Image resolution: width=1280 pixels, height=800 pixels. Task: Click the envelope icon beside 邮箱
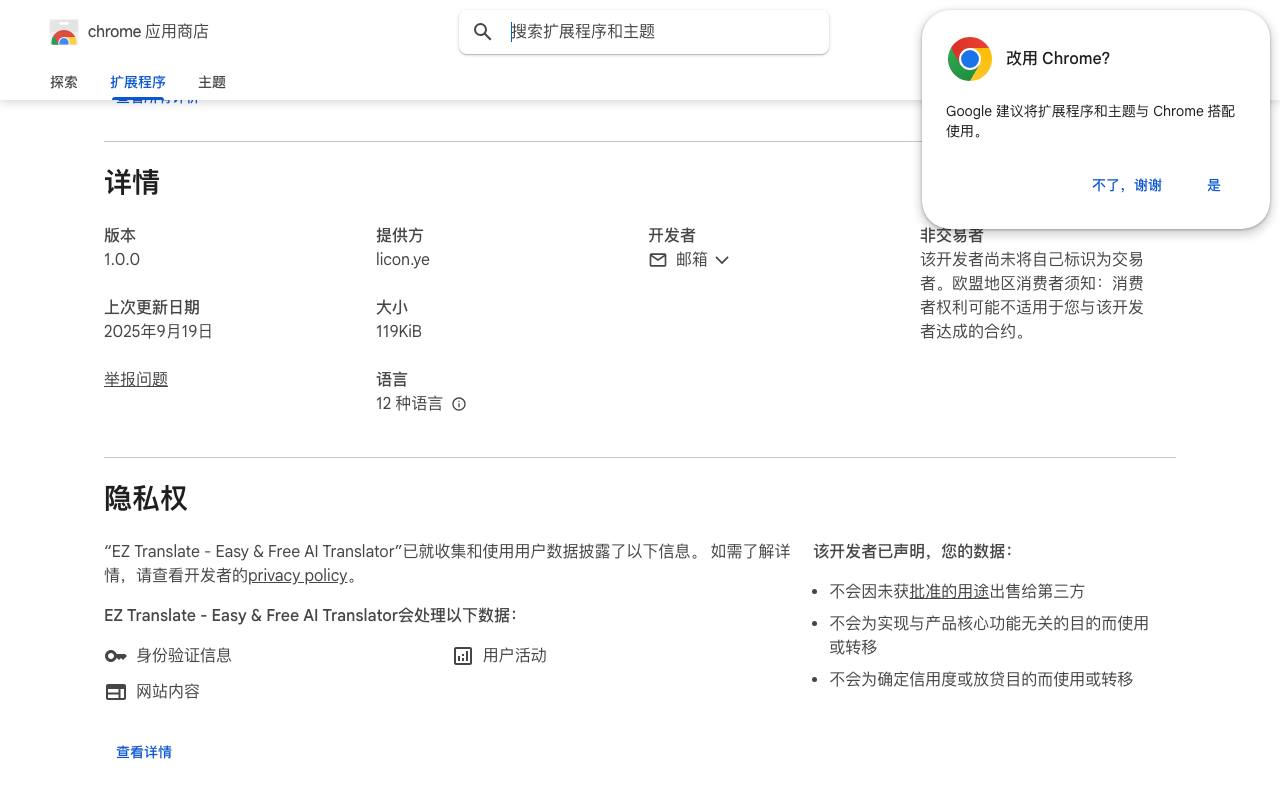(658, 260)
